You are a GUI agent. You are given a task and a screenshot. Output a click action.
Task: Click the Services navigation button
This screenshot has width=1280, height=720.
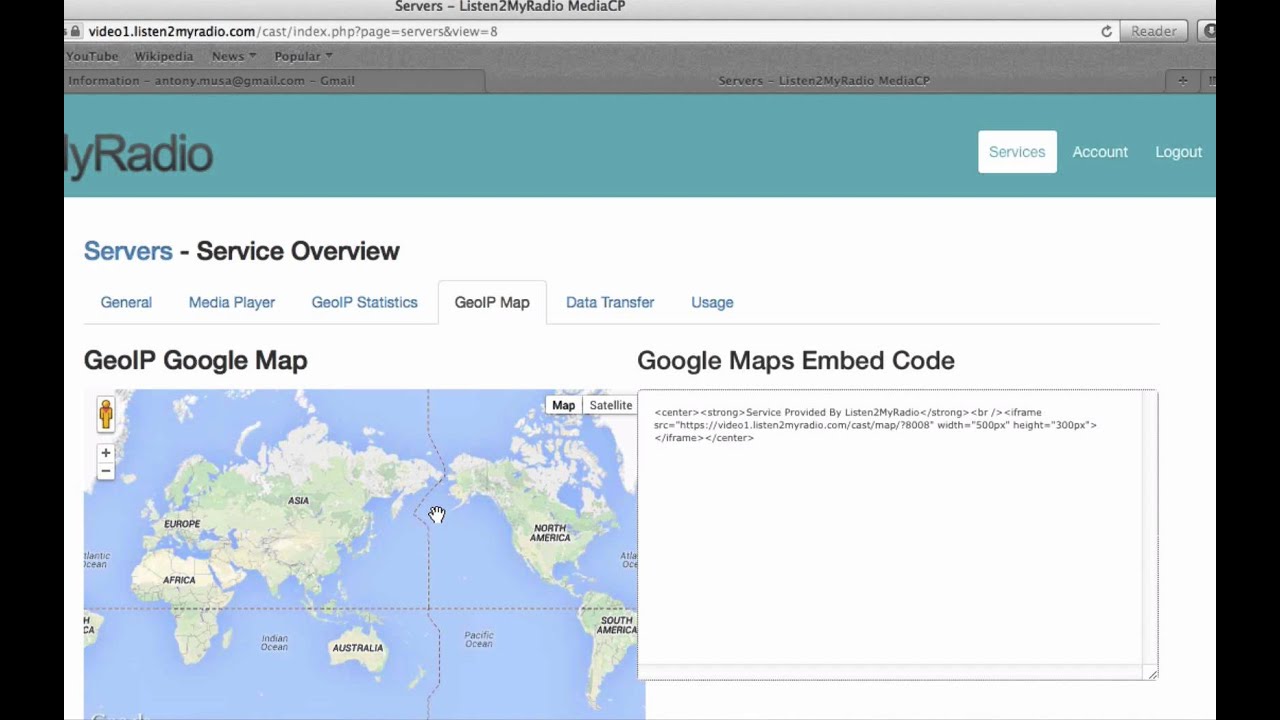coord(1017,152)
